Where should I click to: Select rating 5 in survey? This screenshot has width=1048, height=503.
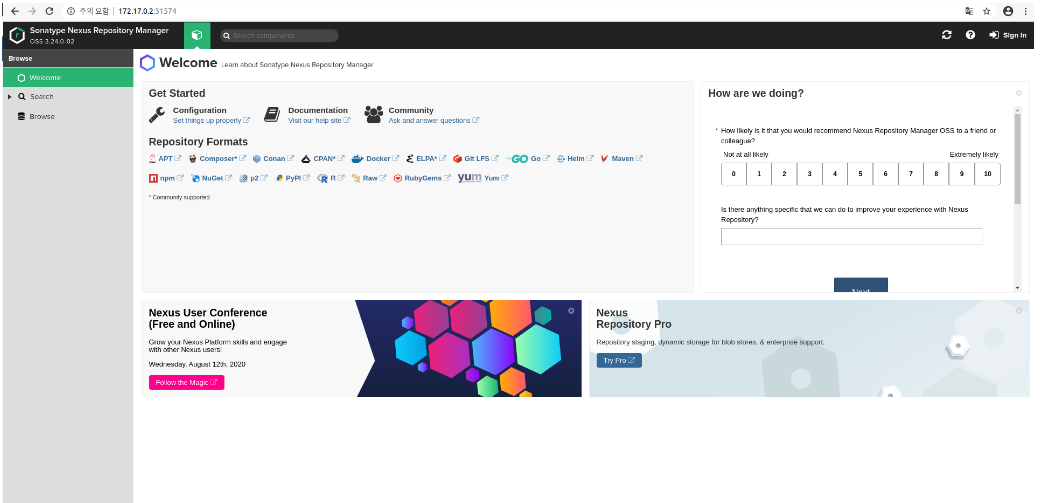click(x=860, y=174)
